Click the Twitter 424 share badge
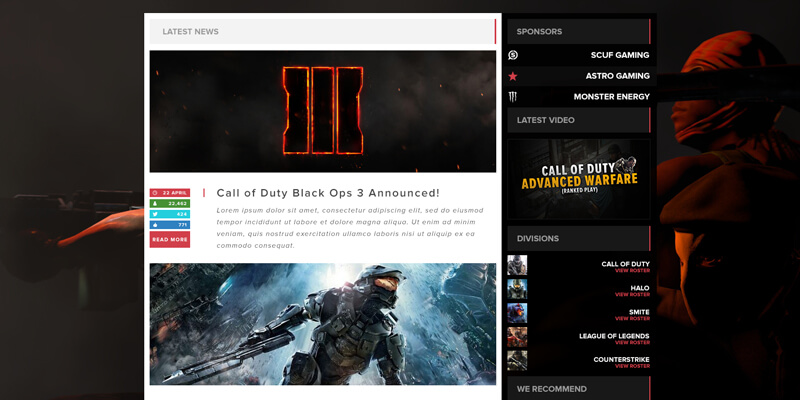The width and height of the screenshot is (800, 400). 170,214
